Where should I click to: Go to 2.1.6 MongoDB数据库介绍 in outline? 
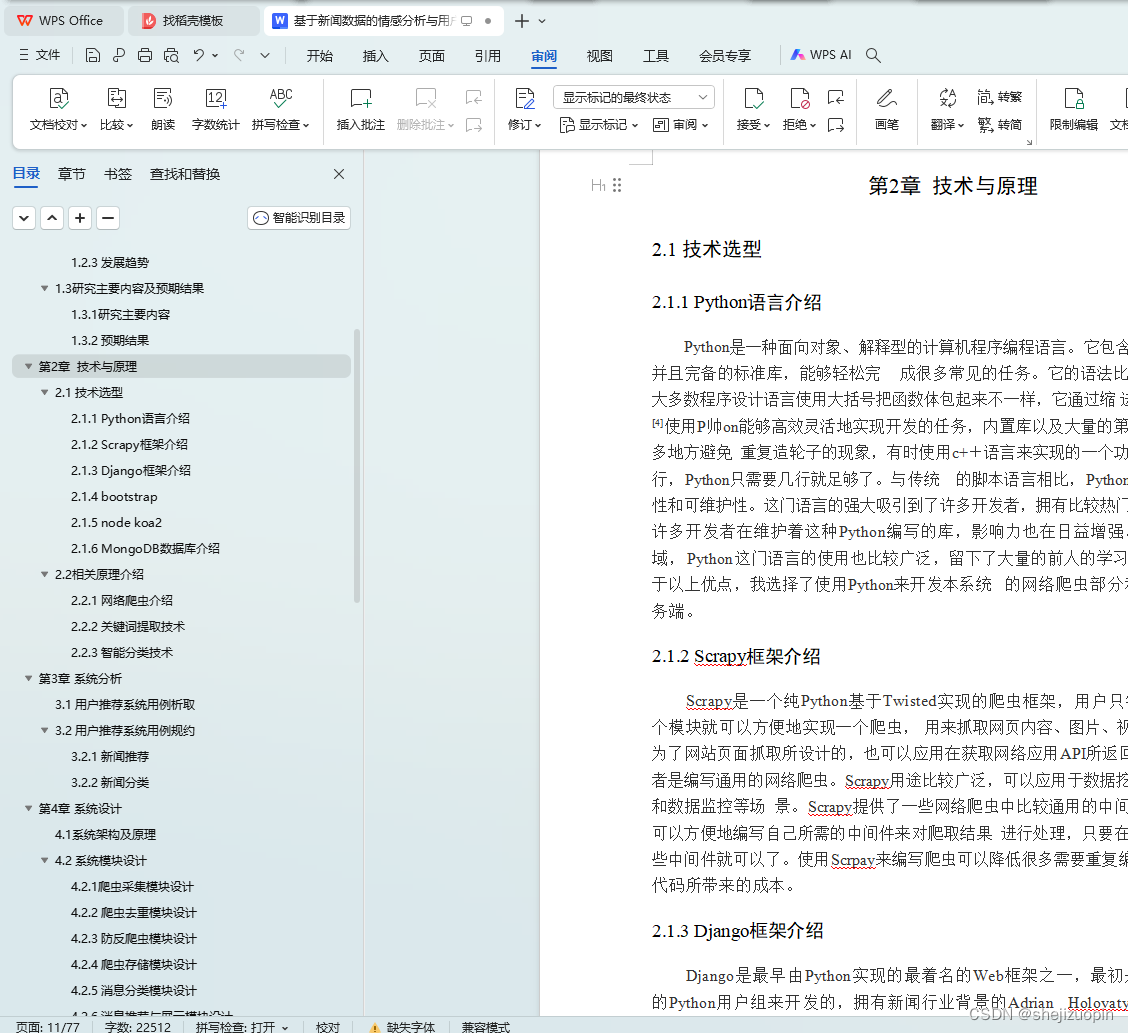[145, 548]
